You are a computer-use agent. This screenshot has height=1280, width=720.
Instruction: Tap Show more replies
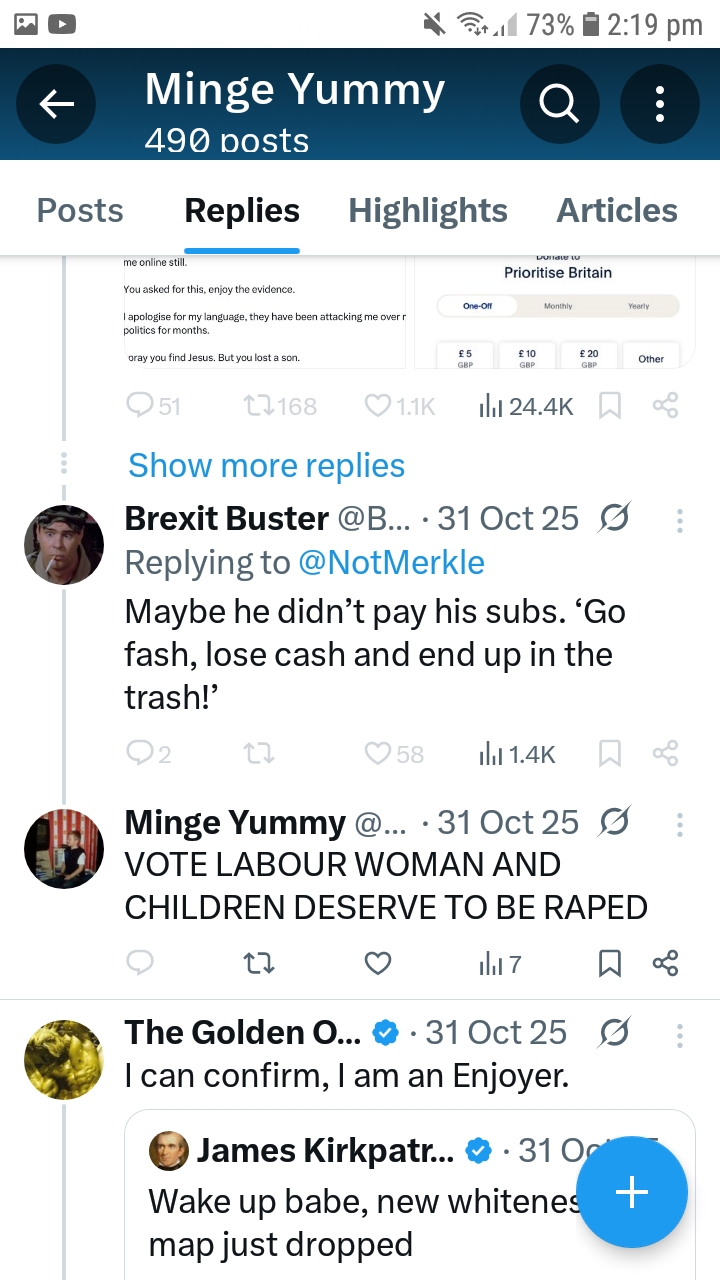(266, 466)
